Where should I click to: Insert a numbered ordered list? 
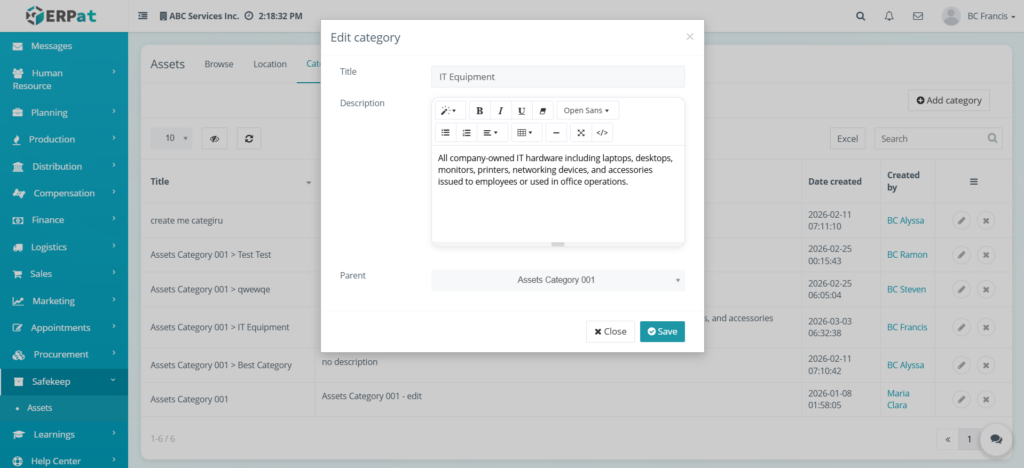point(466,133)
